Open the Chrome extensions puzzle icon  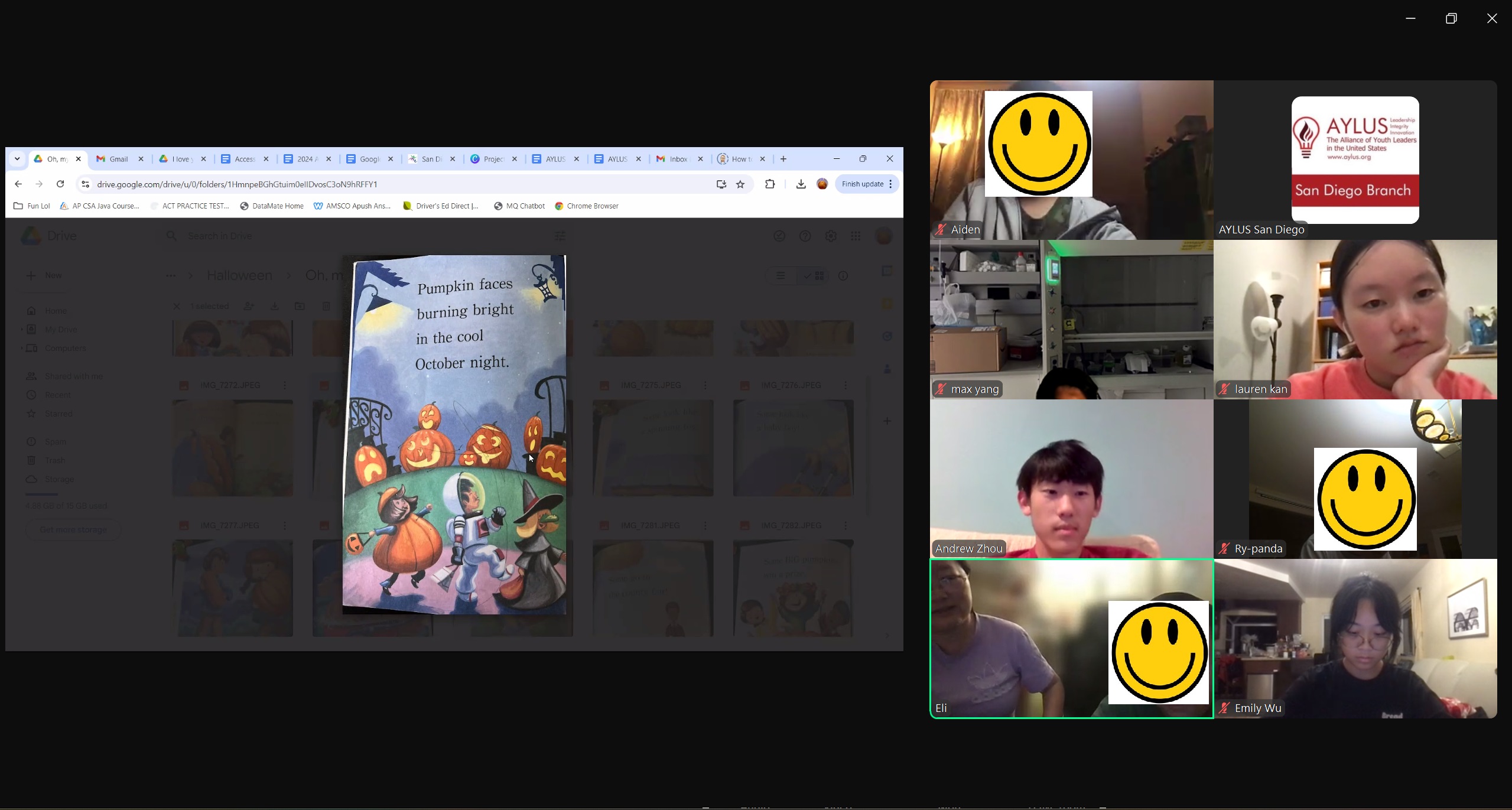(x=770, y=184)
